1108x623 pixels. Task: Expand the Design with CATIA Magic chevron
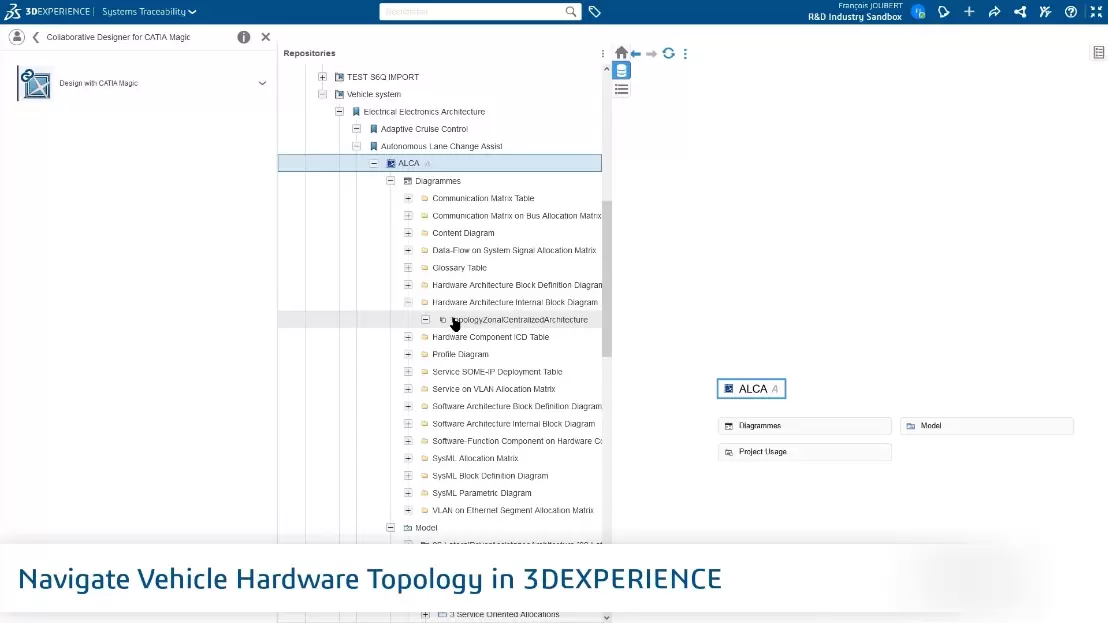[x=262, y=83]
